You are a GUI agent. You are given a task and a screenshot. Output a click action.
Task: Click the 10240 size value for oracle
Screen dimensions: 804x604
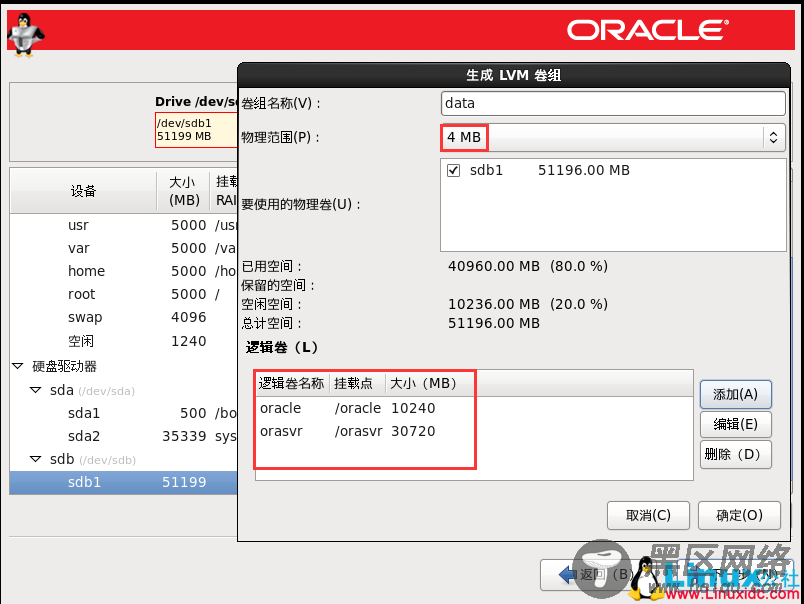413,408
